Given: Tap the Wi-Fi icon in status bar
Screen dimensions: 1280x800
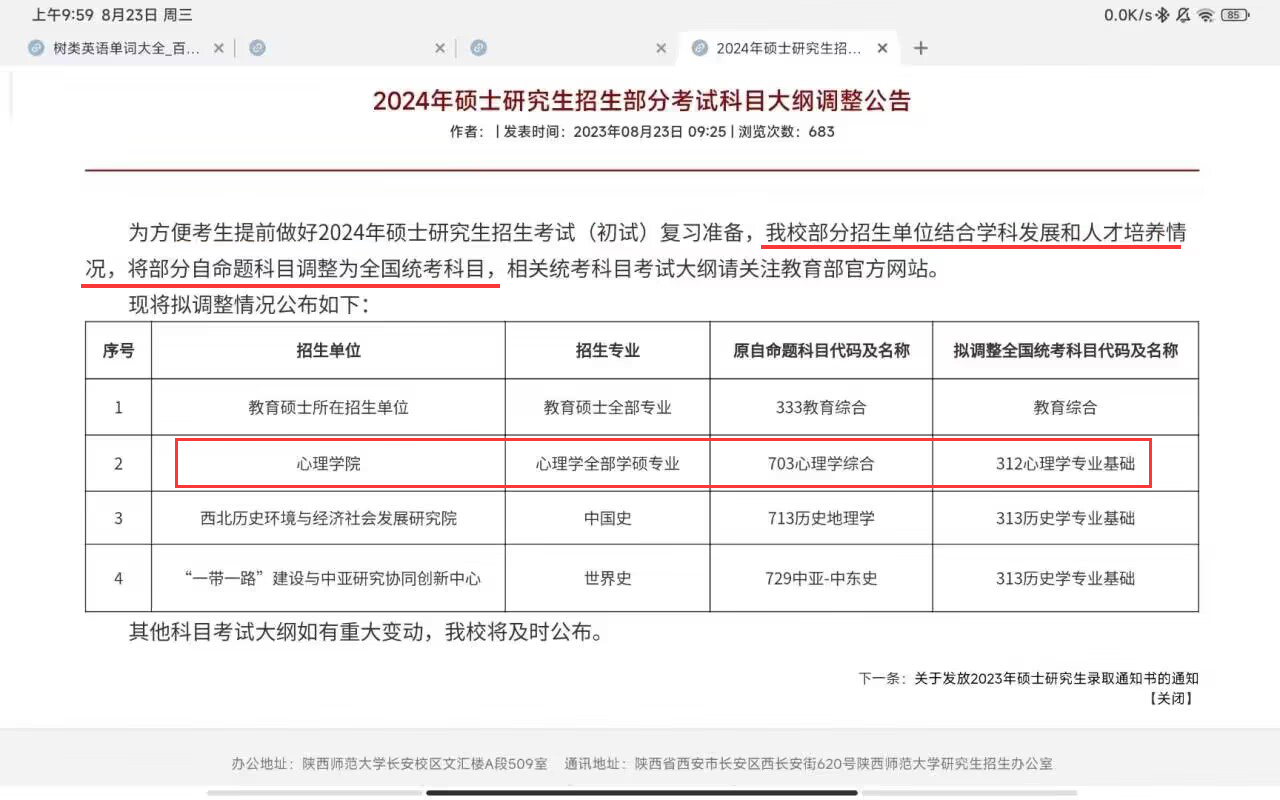Looking at the screenshot, I should 1206,15.
